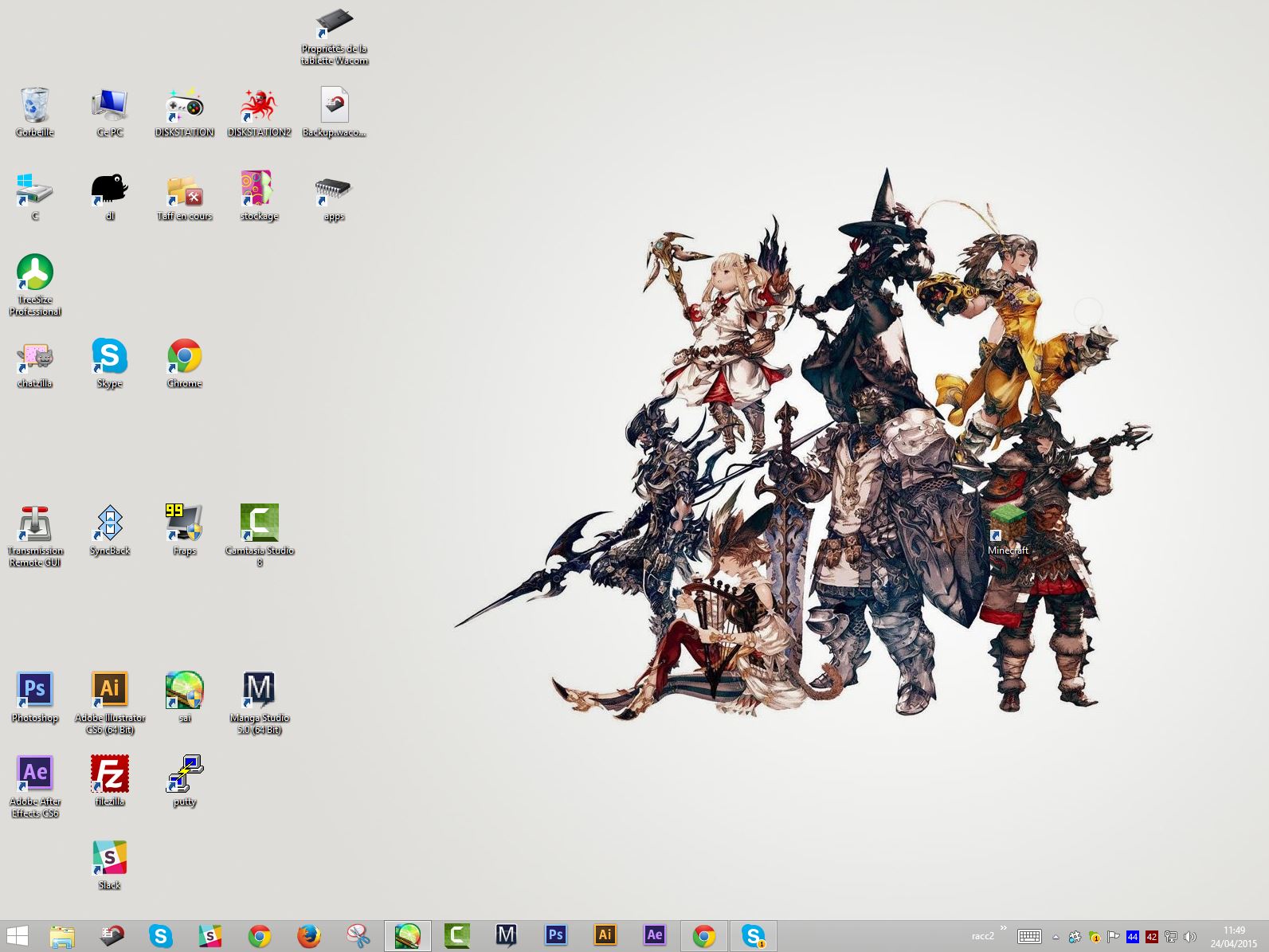The width and height of the screenshot is (1269, 952).
Task: Open the Wacom tablet properties desktop shortcut
Action: click(335, 37)
